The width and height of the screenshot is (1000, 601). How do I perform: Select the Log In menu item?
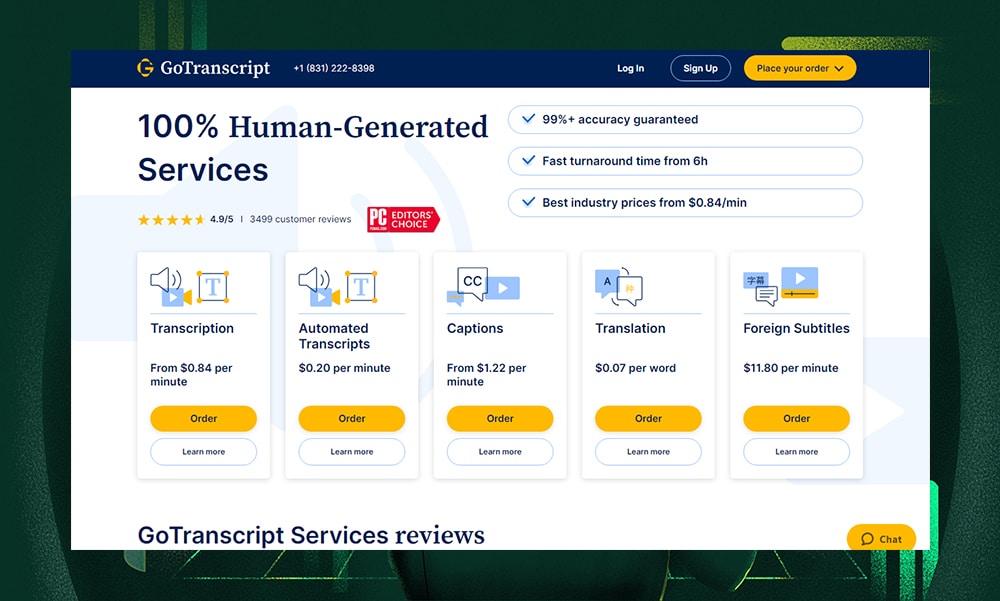(x=630, y=68)
